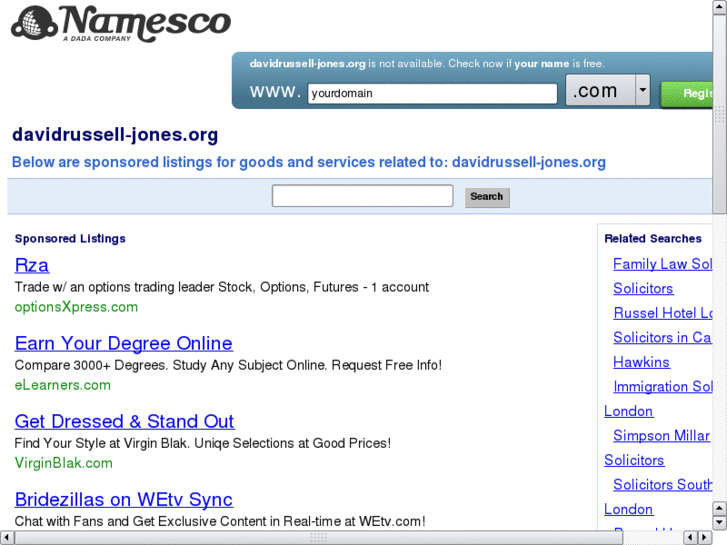Image resolution: width=727 pixels, height=545 pixels.
Task: Click the horizontal scrollbar thumb
Action: pos(319,538)
